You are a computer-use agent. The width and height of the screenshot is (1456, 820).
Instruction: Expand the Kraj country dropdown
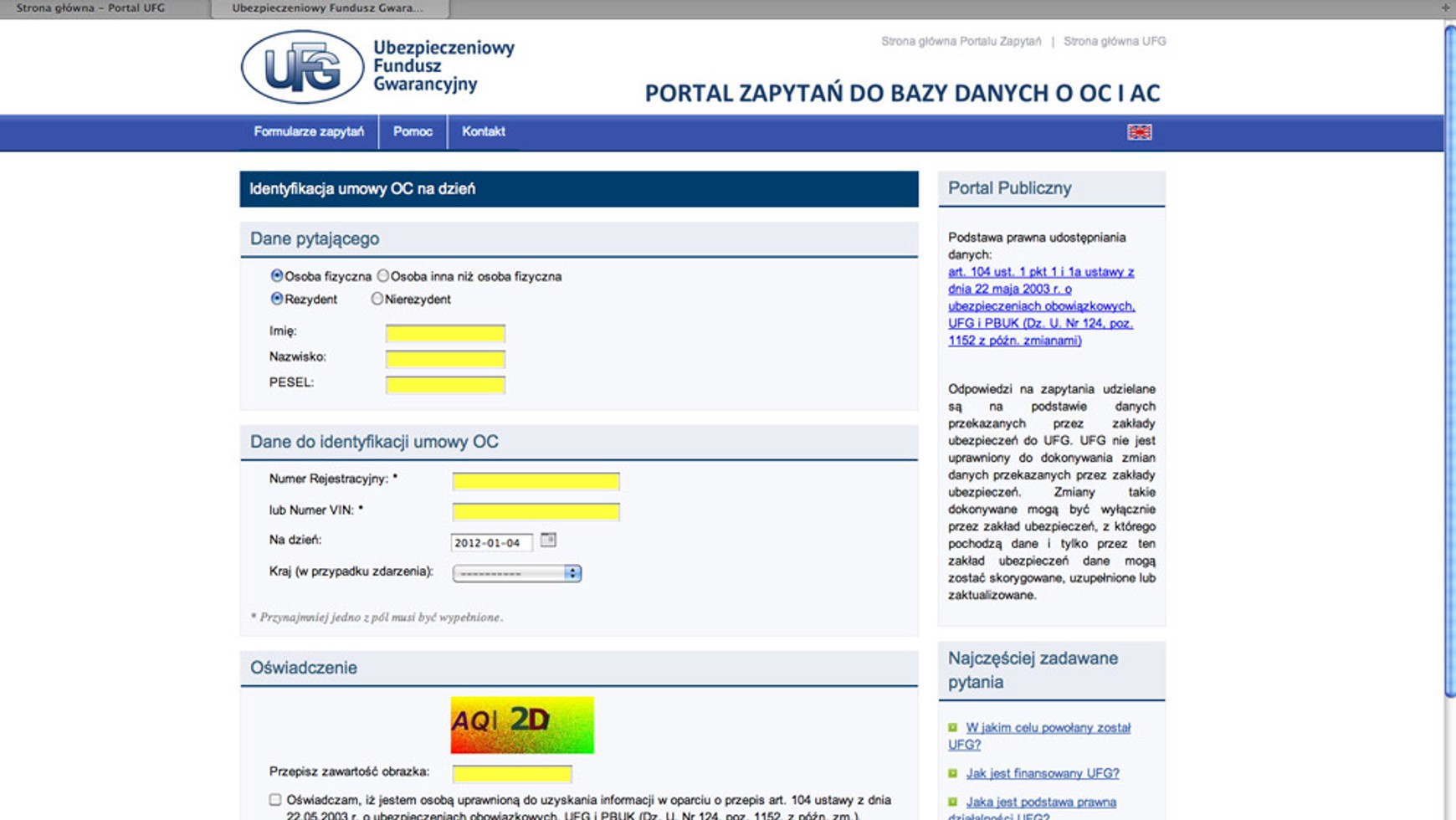point(516,573)
